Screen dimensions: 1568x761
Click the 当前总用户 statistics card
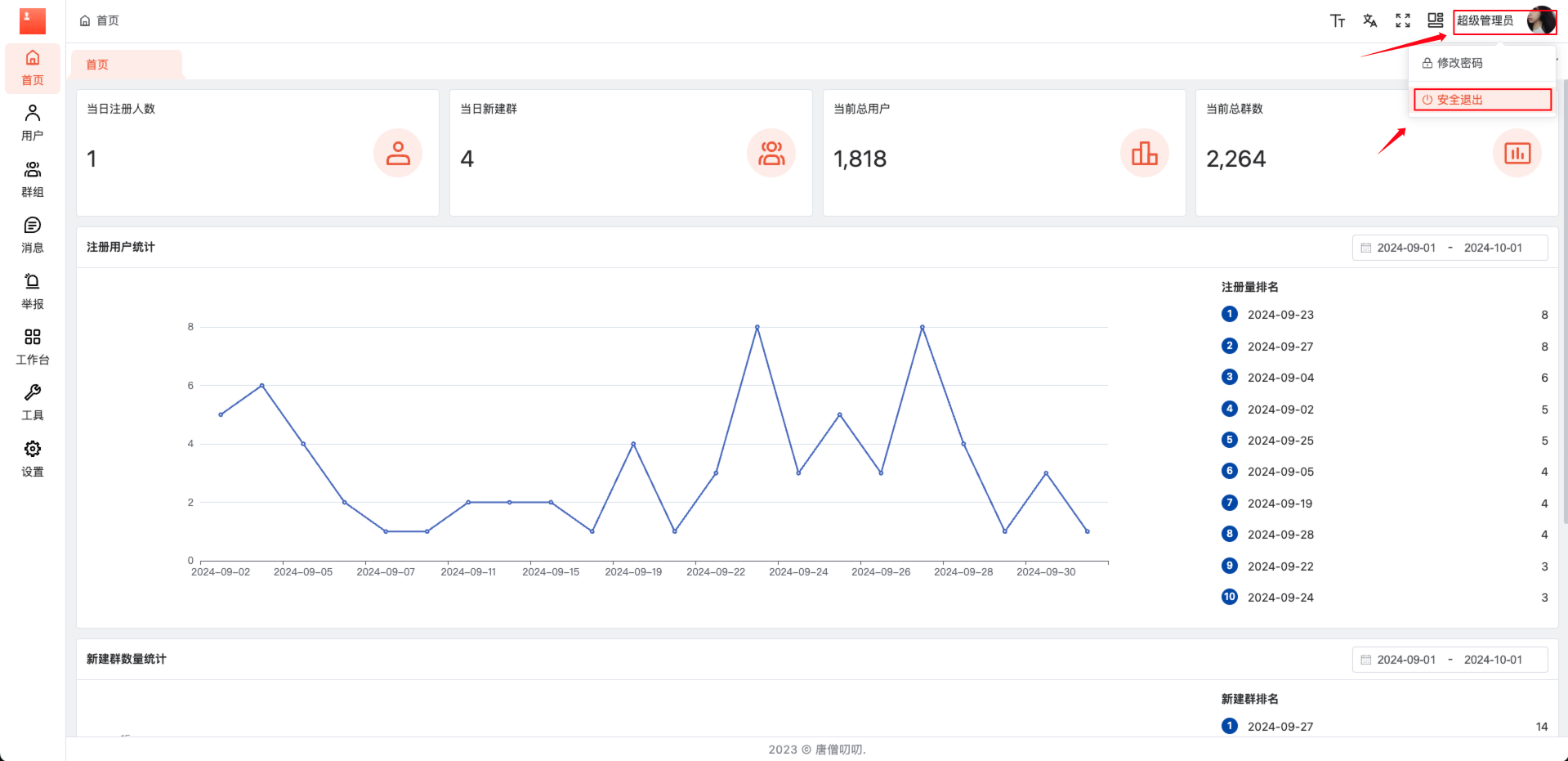pos(1003,153)
